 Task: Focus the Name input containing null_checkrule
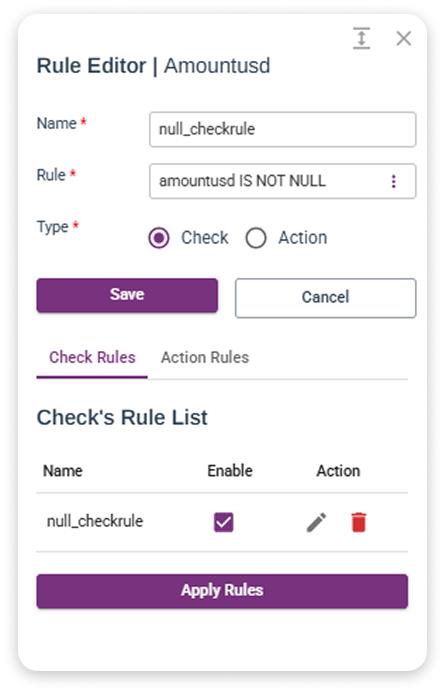[282, 129]
